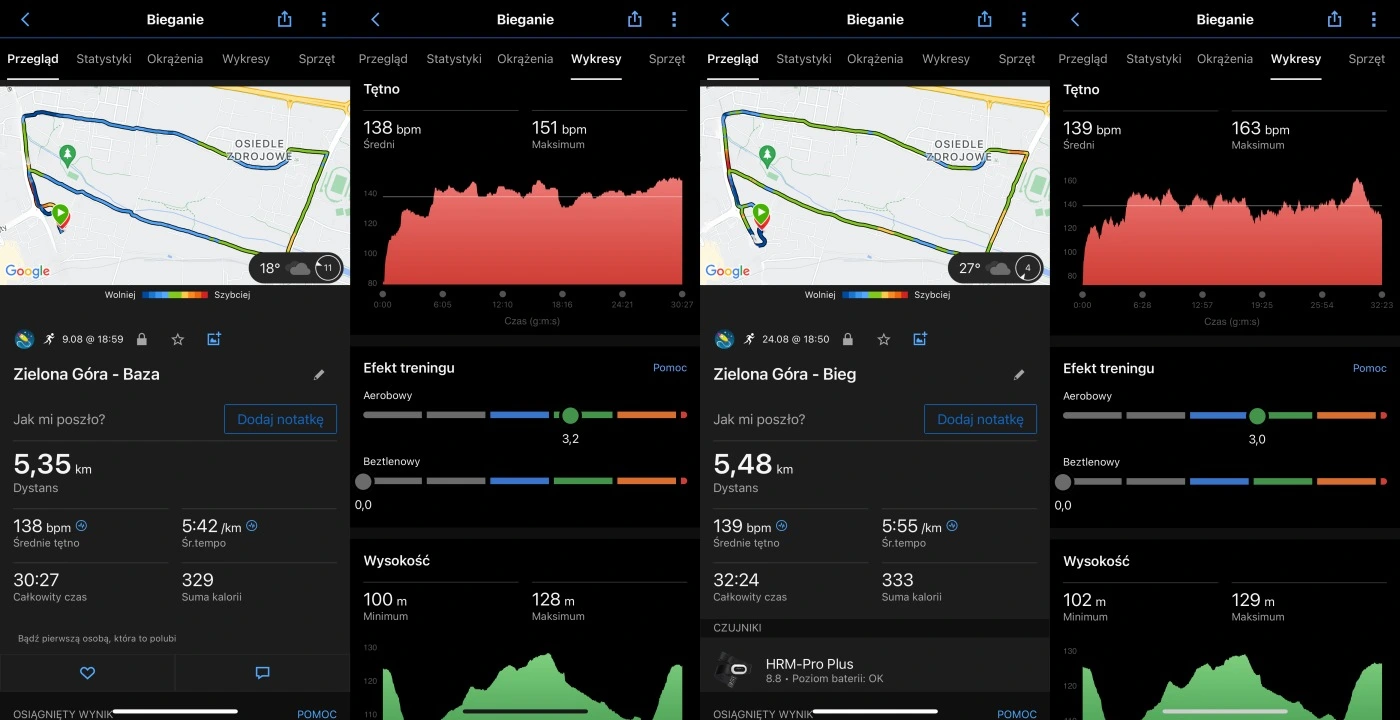Switch to the Statystyki tab
Screen dimensions: 1400x720
click(x=104, y=59)
